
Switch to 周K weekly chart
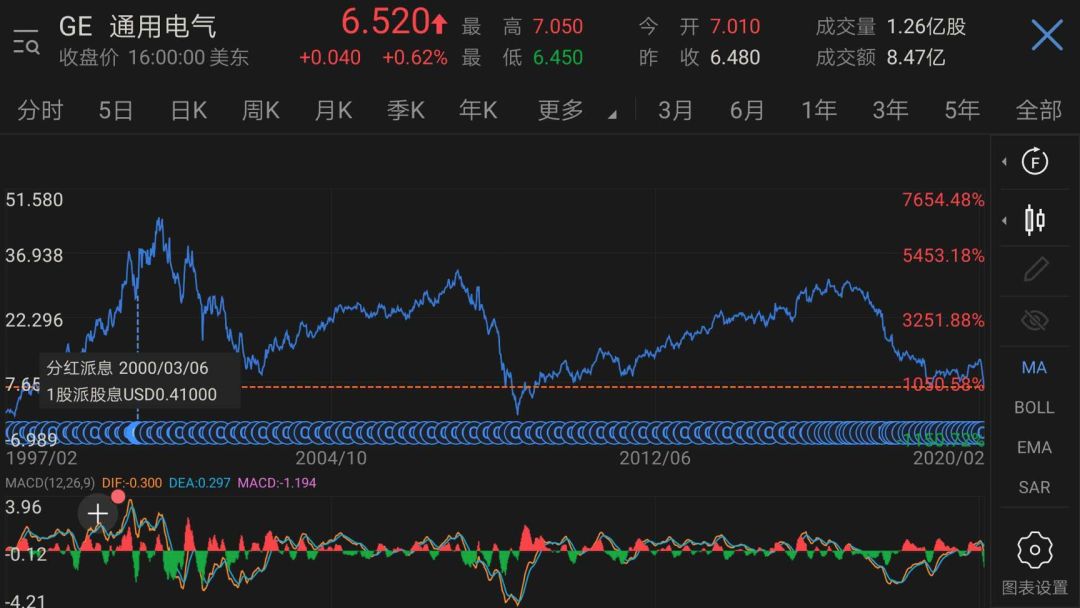click(x=260, y=110)
